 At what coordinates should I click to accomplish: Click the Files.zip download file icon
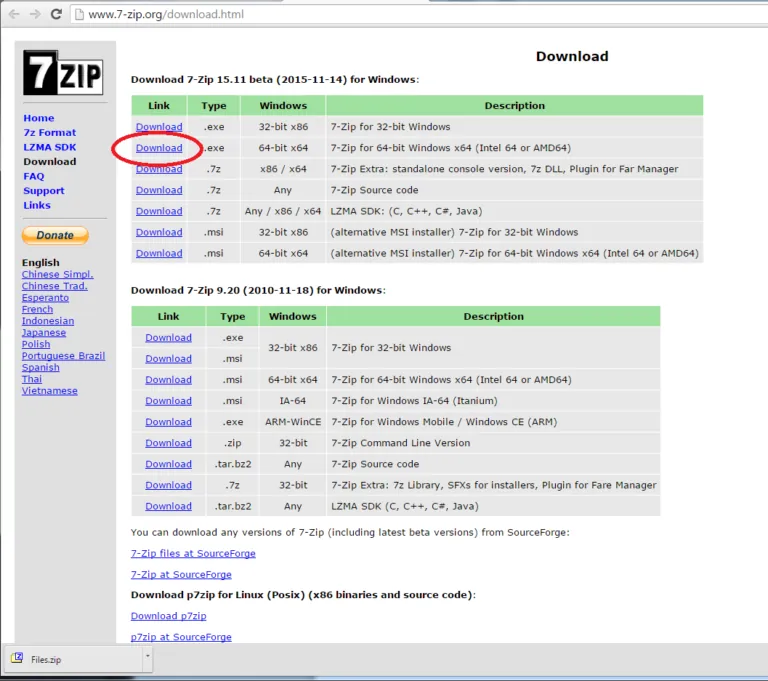click(x=17, y=658)
